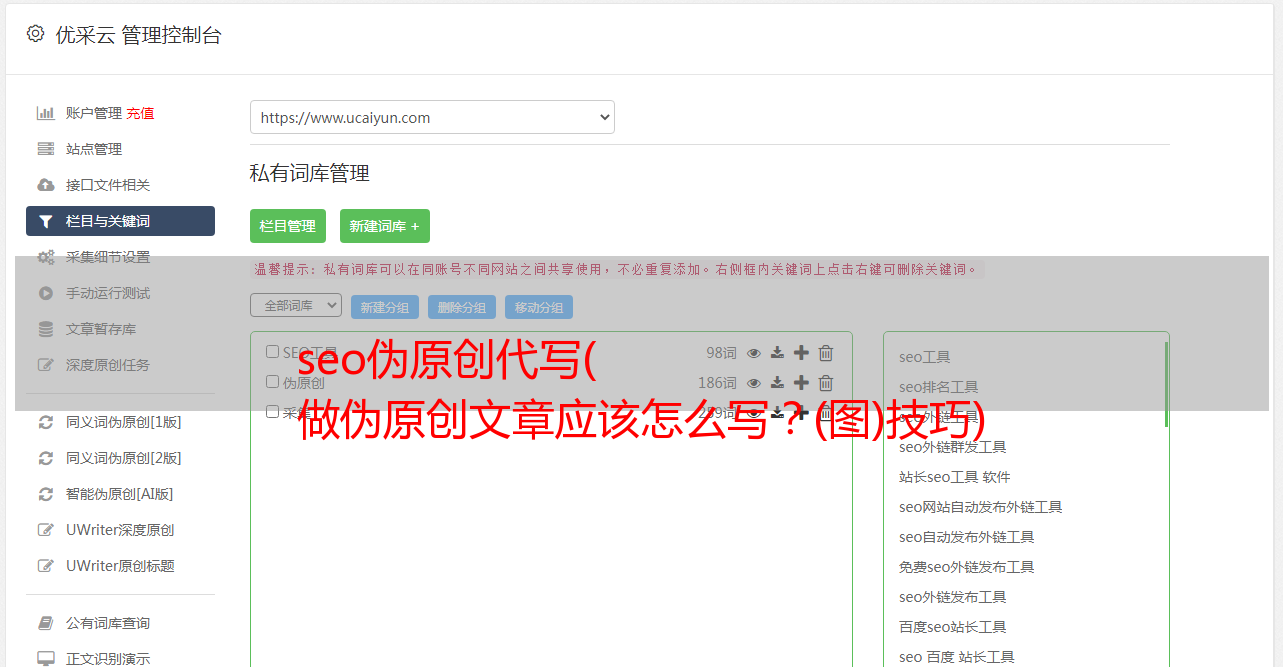Open 深度原创任务 in the sidebar
The image size is (1283, 667).
point(108,365)
